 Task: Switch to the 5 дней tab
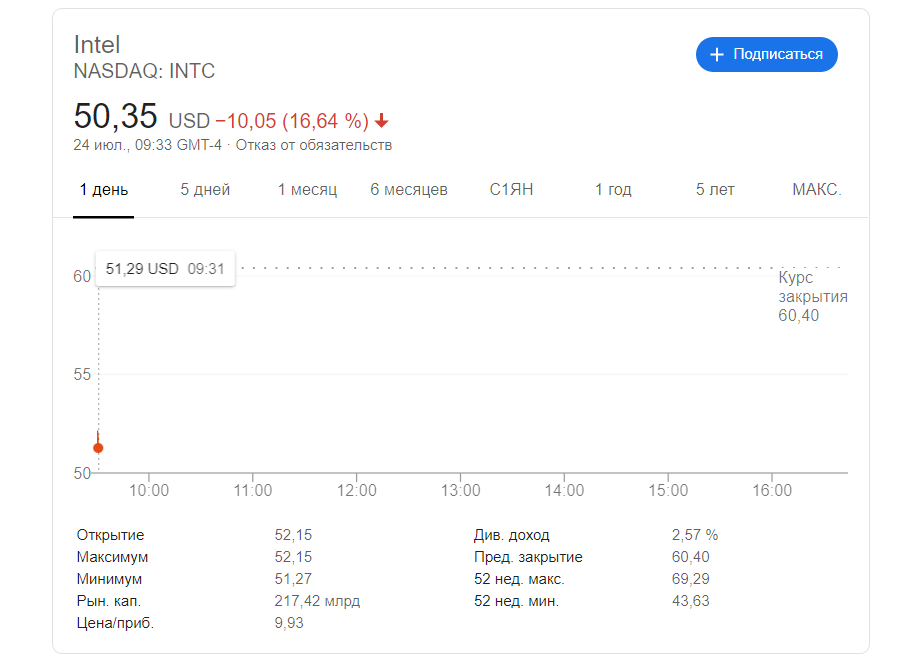[205, 190]
